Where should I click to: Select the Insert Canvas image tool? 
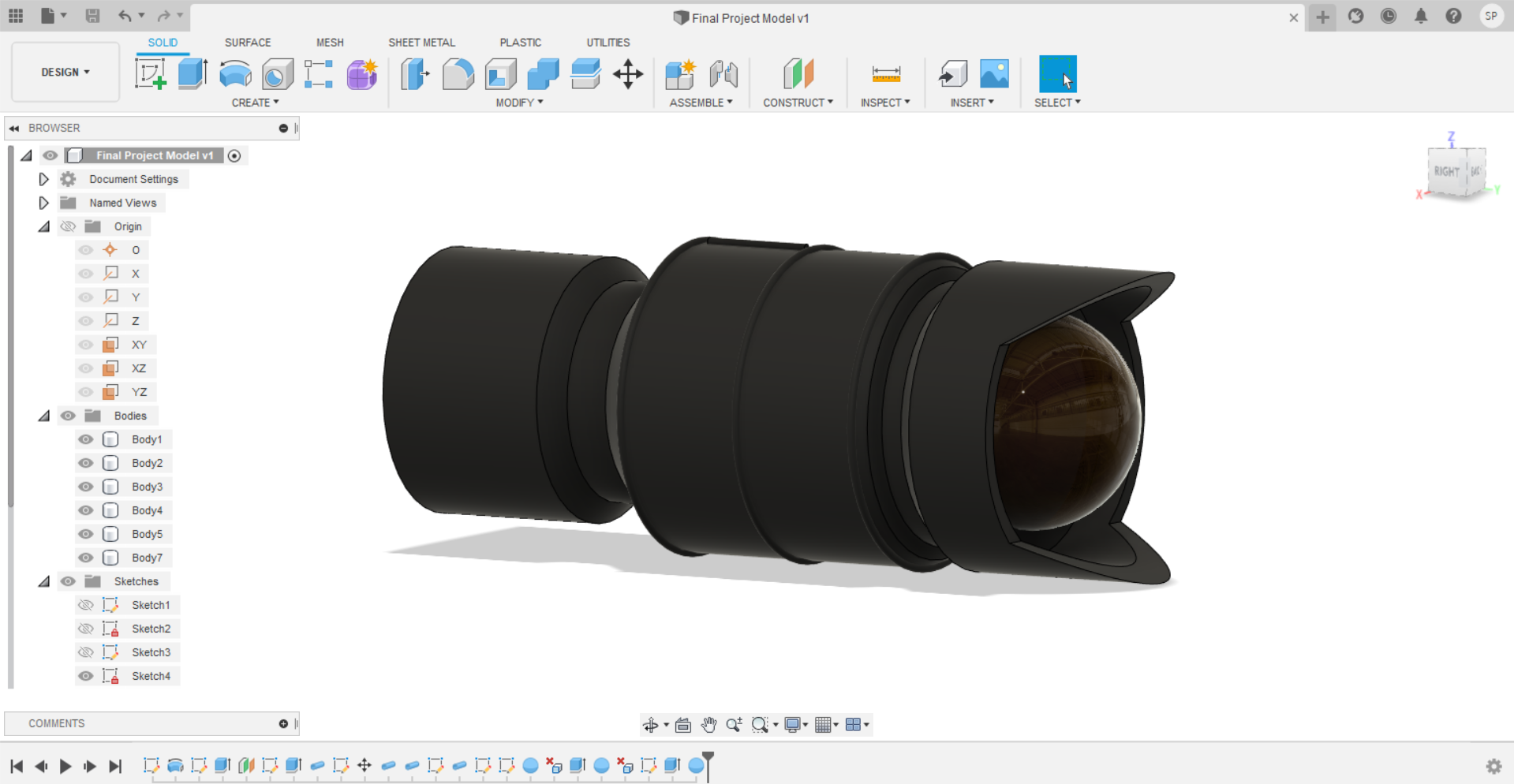(994, 74)
